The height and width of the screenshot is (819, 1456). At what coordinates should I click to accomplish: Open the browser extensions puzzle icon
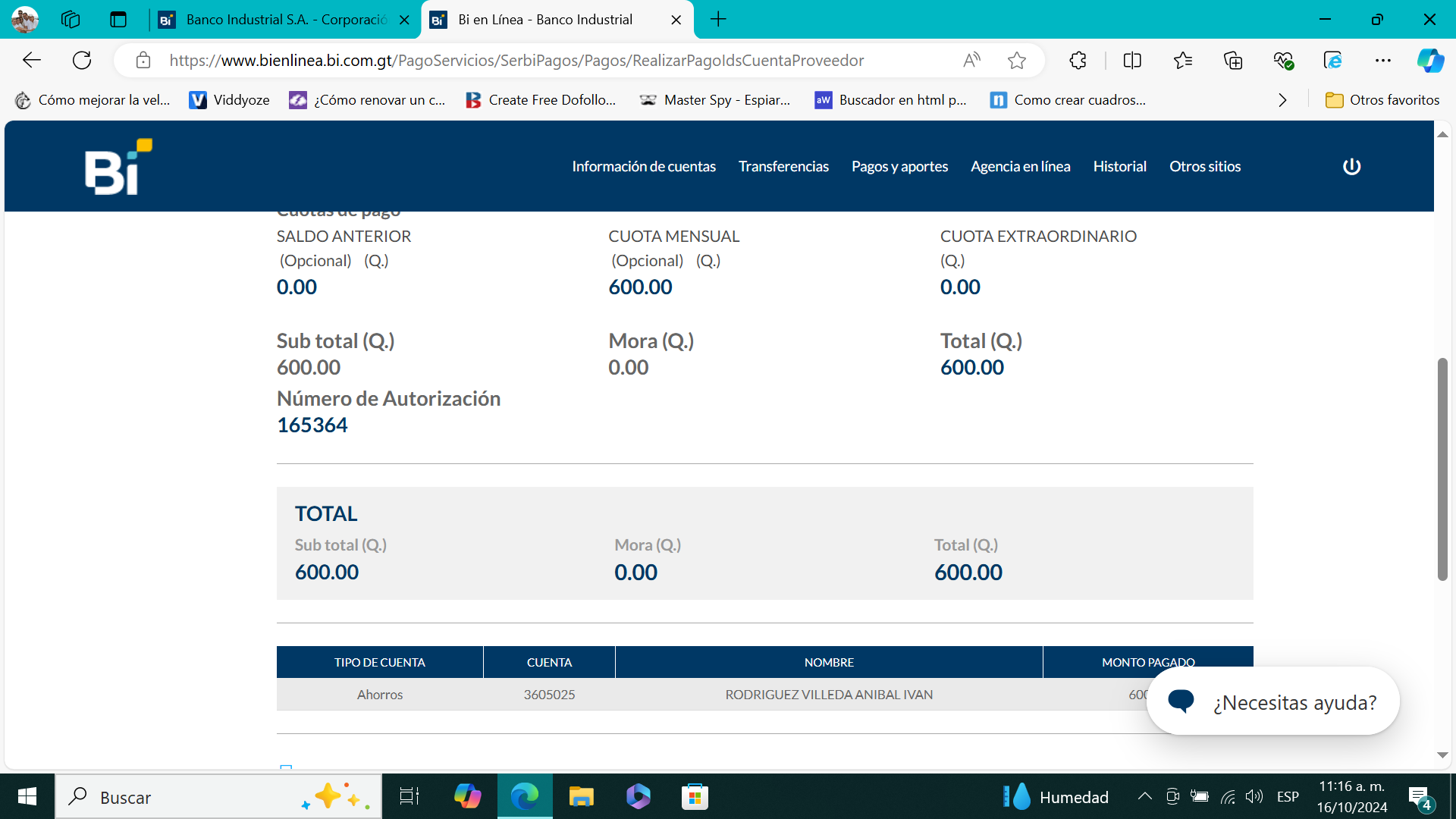(1078, 61)
